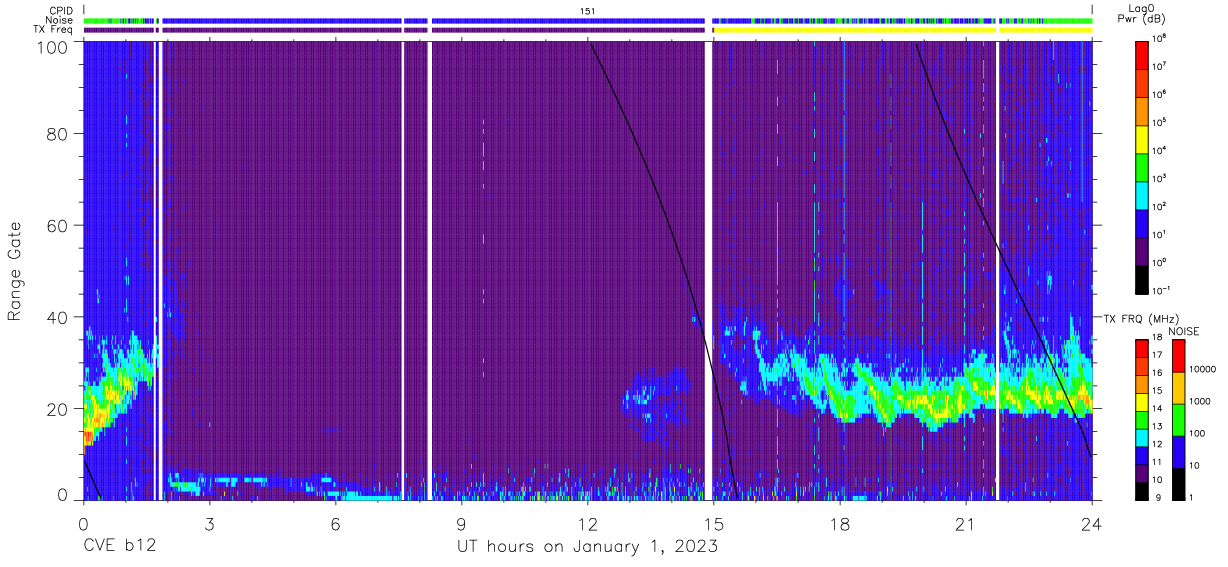Click the '6' tick on UT hours axis
Screen dimensions: 1228x567
click(335, 522)
